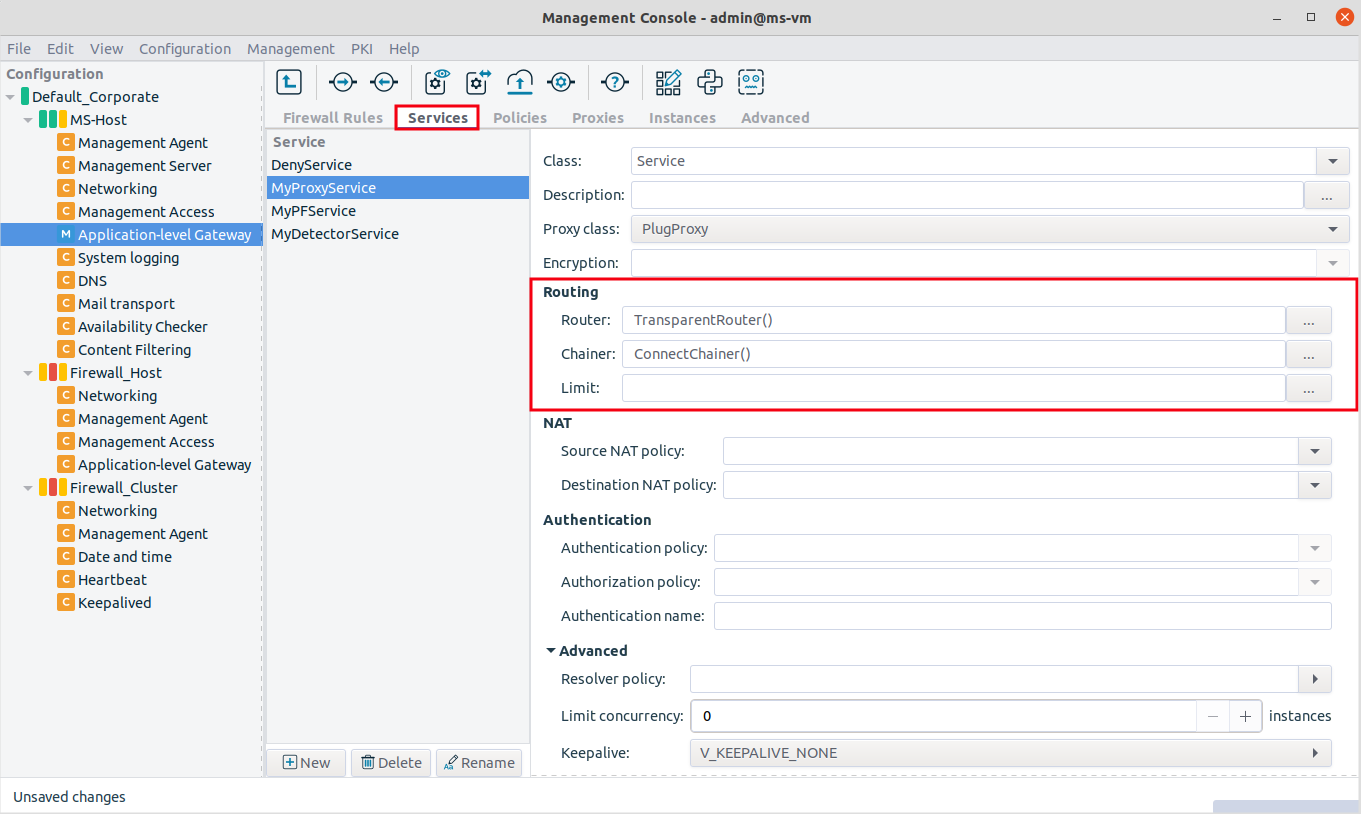Expand the Router value chooser with its ellipsis

click(x=1308, y=320)
